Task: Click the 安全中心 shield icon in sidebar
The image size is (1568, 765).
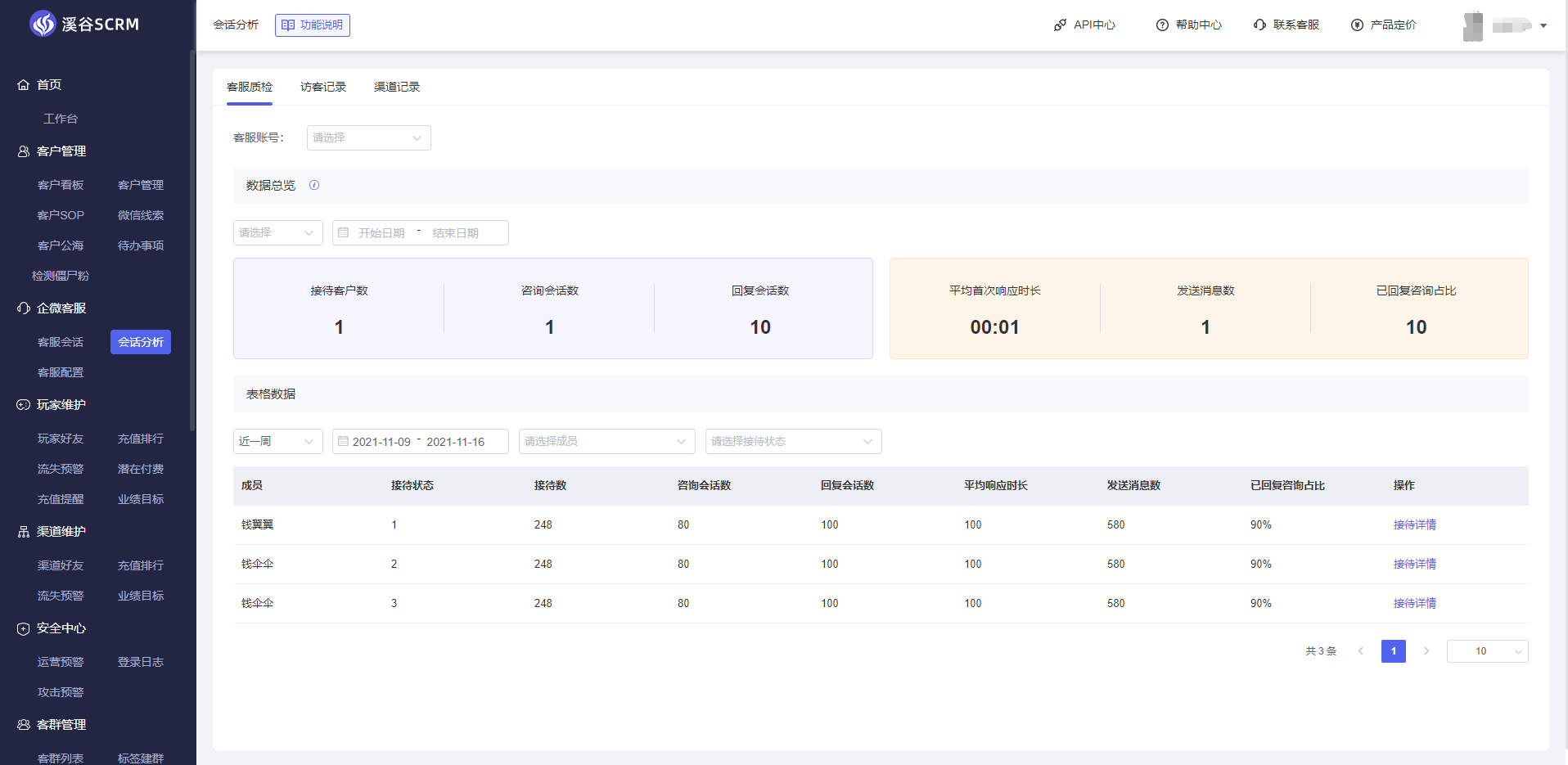Action: coord(24,628)
